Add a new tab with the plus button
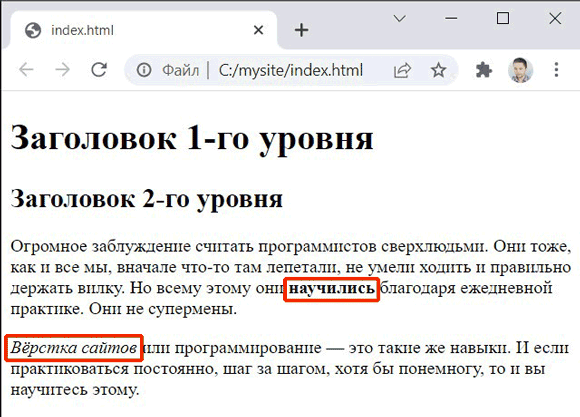 tap(301, 30)
